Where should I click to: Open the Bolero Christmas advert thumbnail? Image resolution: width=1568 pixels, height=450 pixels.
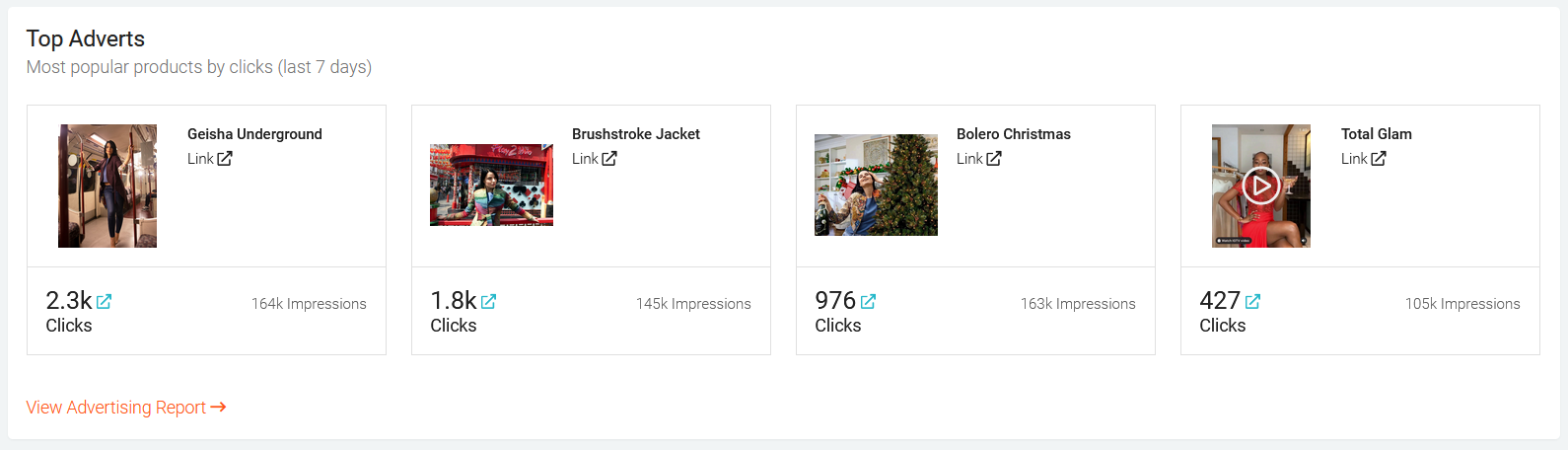(876, 185)
